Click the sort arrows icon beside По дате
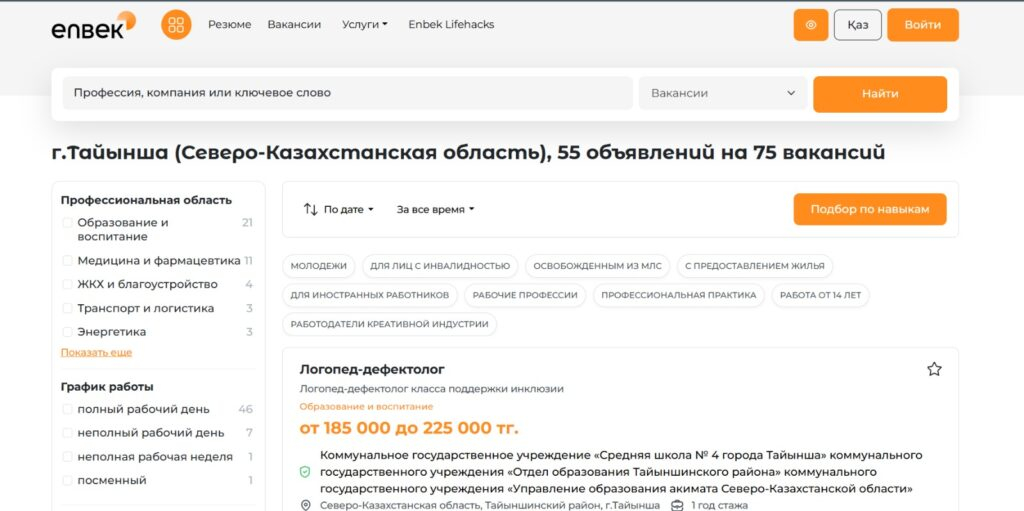The height and width of the screenshot is (511, 1024). click(x=310, y=209)
